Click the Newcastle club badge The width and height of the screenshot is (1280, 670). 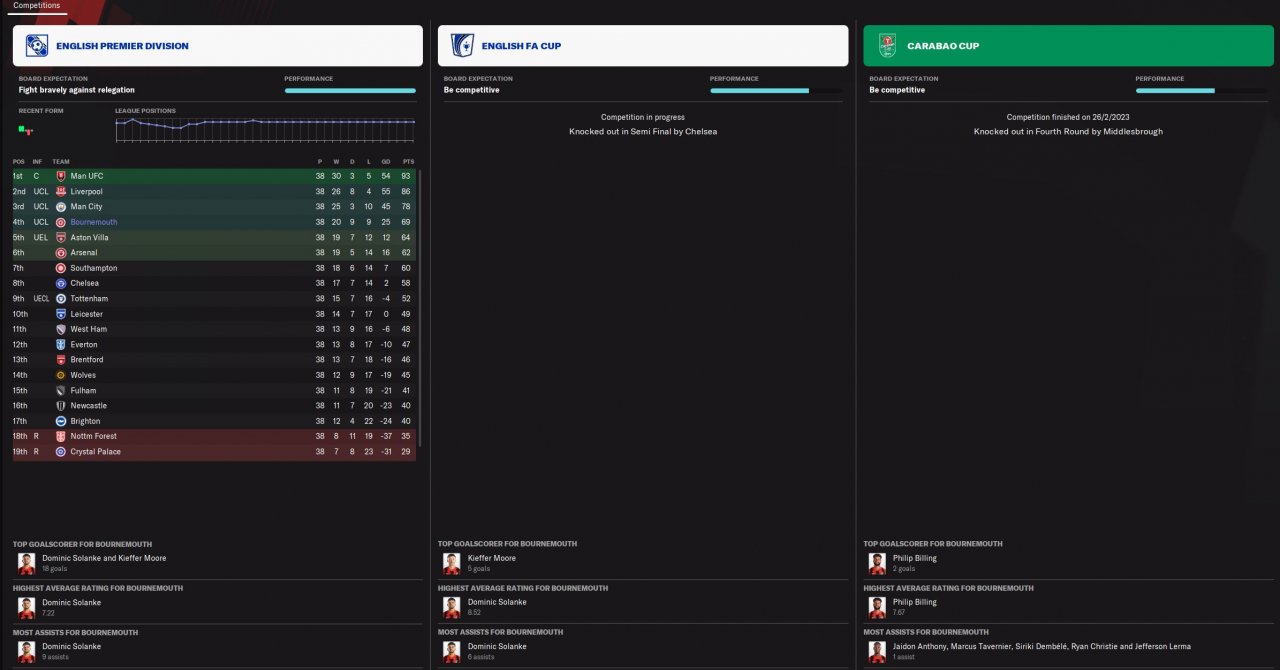click(x=61, y=406)
